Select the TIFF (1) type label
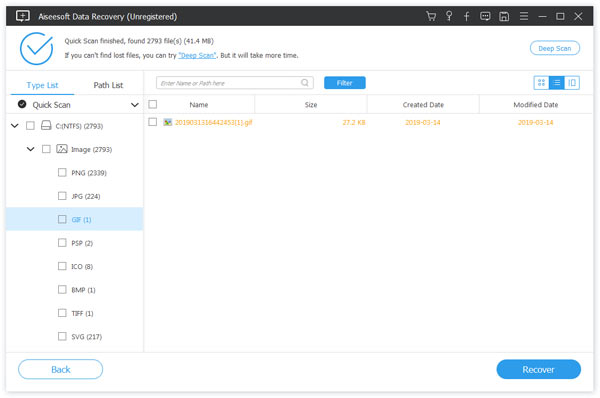This screenshot has width=600, height=398. (82, 313)
